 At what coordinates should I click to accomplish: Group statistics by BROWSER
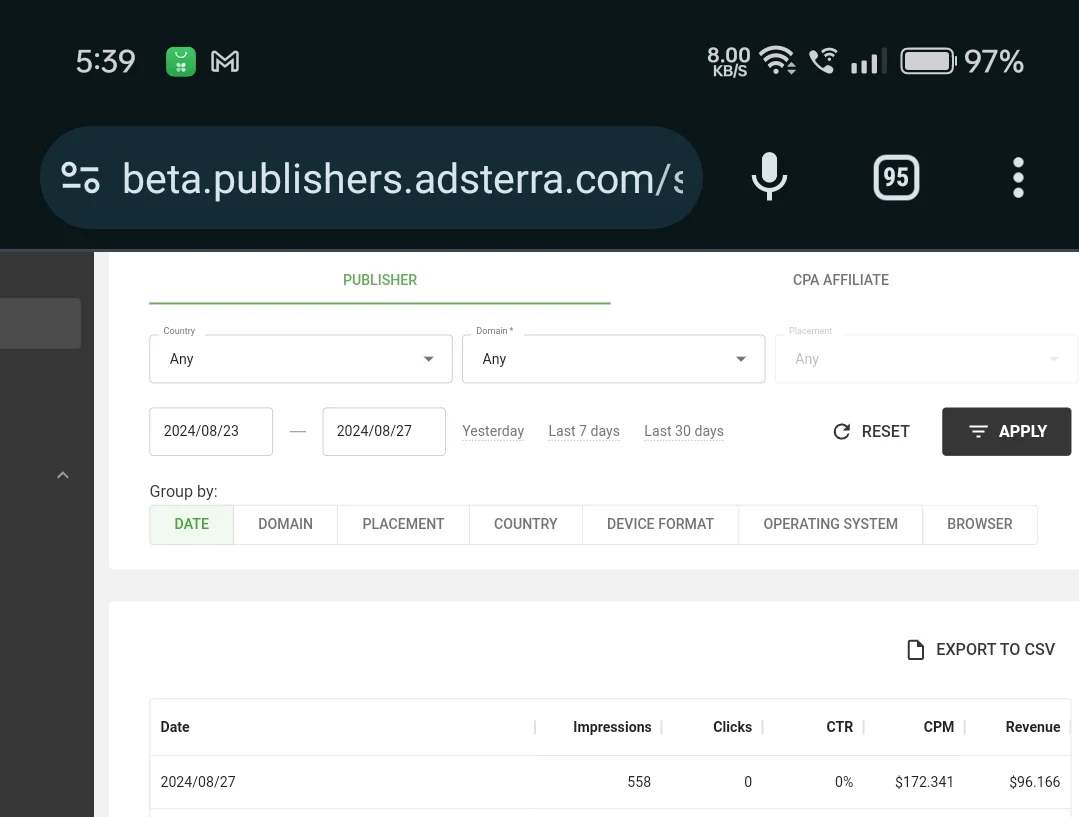point(980,524)
